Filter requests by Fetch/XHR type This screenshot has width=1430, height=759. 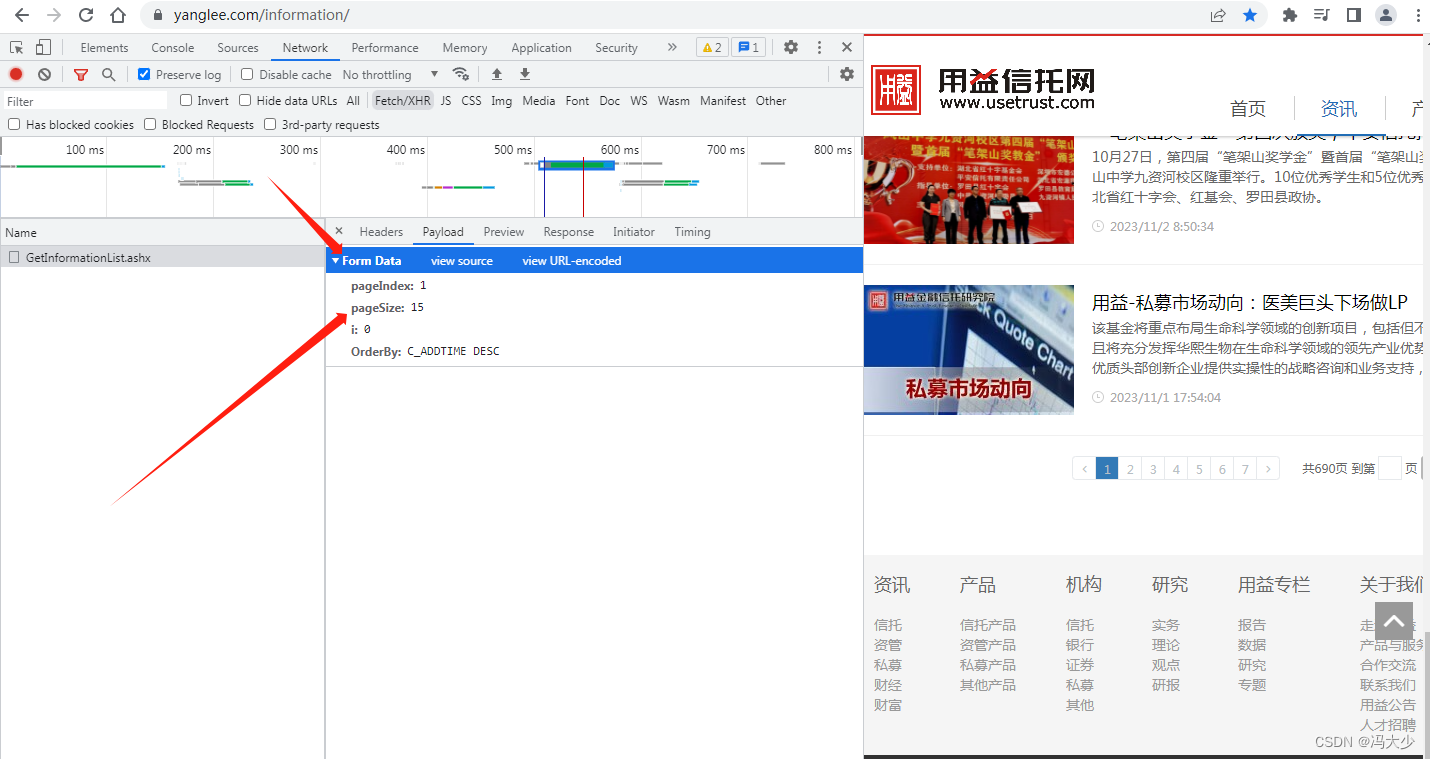click(403, 100)
